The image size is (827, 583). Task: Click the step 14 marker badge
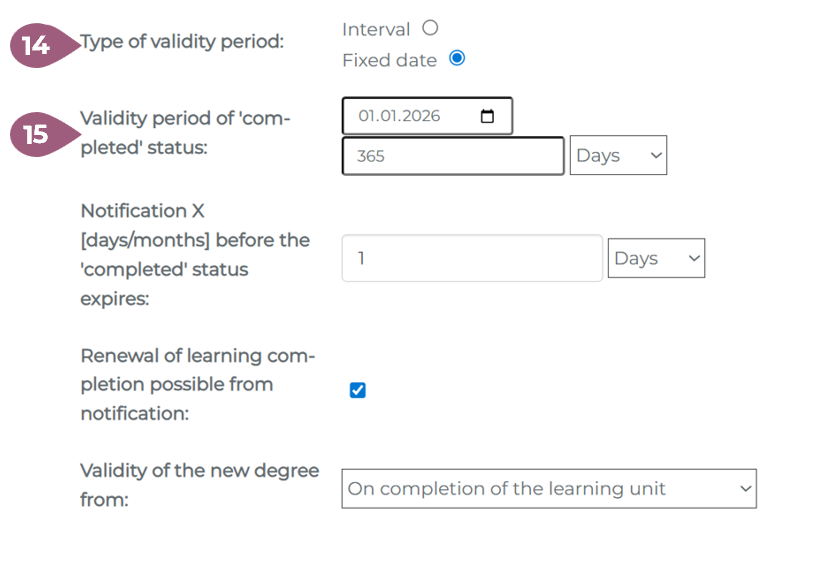tap(37, 46)
